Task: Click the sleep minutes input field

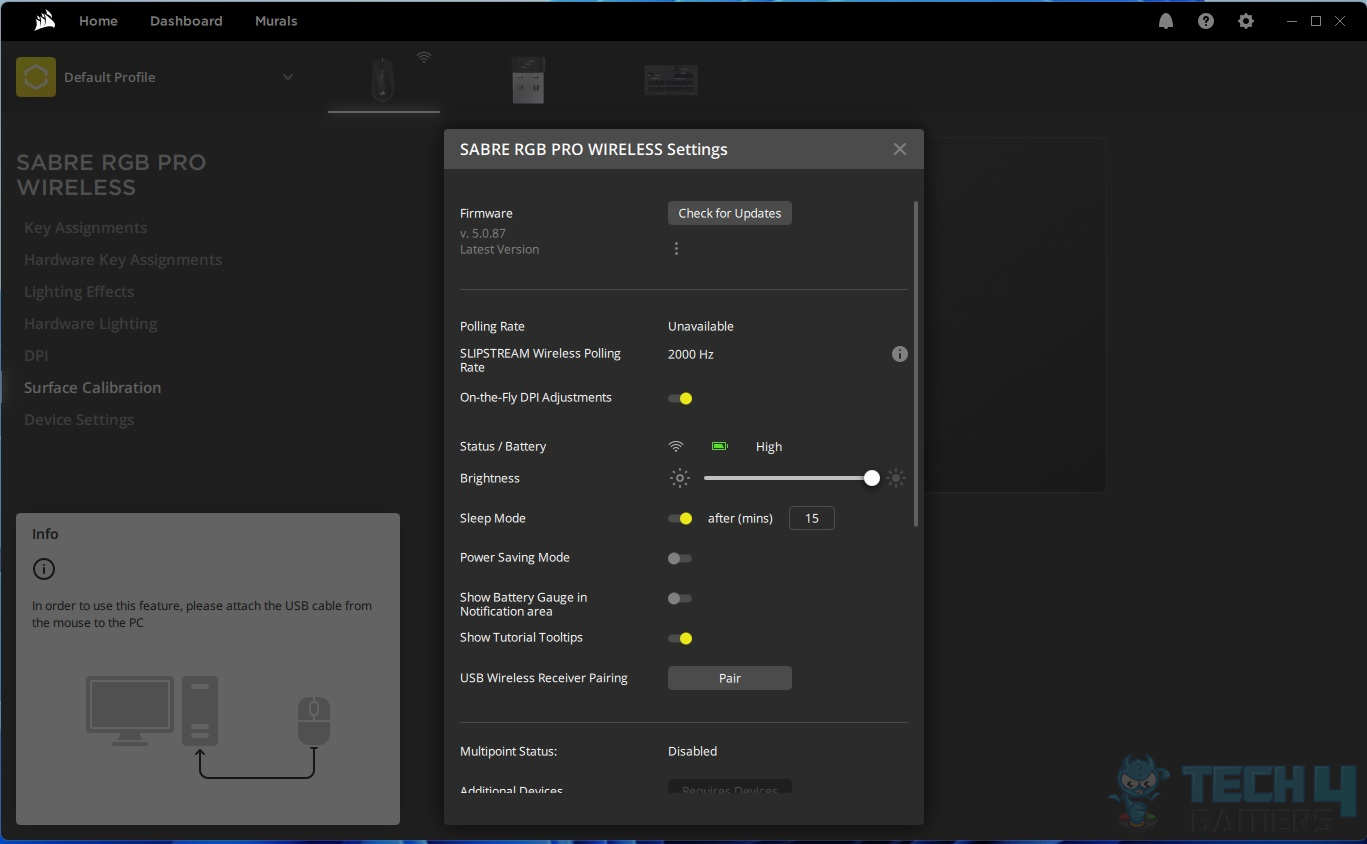Action: pos(812,518)
